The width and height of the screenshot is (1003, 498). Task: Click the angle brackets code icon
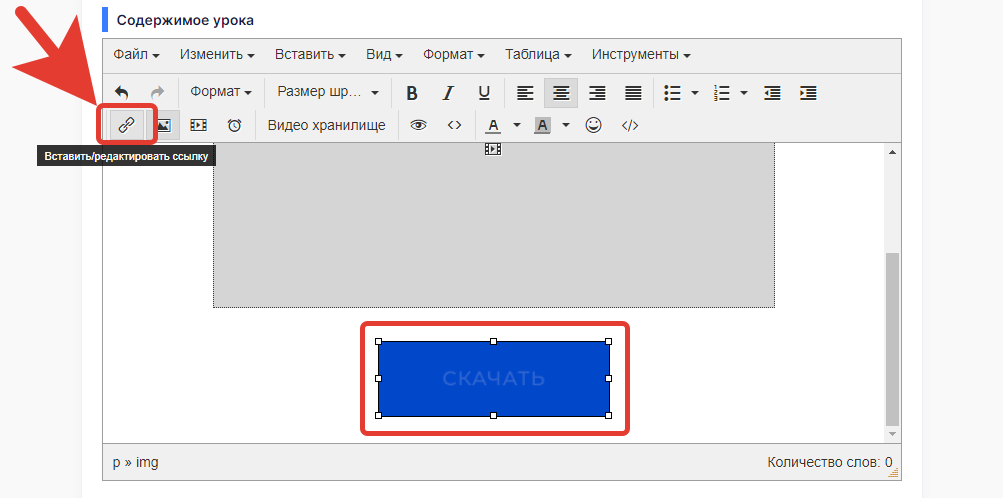(x=454, y=125)
